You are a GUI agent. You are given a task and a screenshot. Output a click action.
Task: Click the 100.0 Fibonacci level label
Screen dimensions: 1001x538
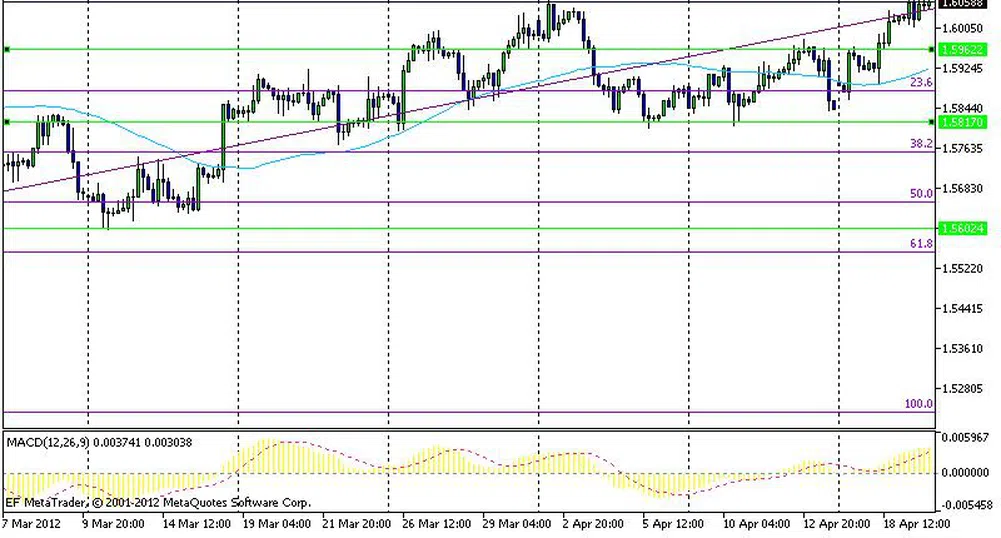pos(918,404)
